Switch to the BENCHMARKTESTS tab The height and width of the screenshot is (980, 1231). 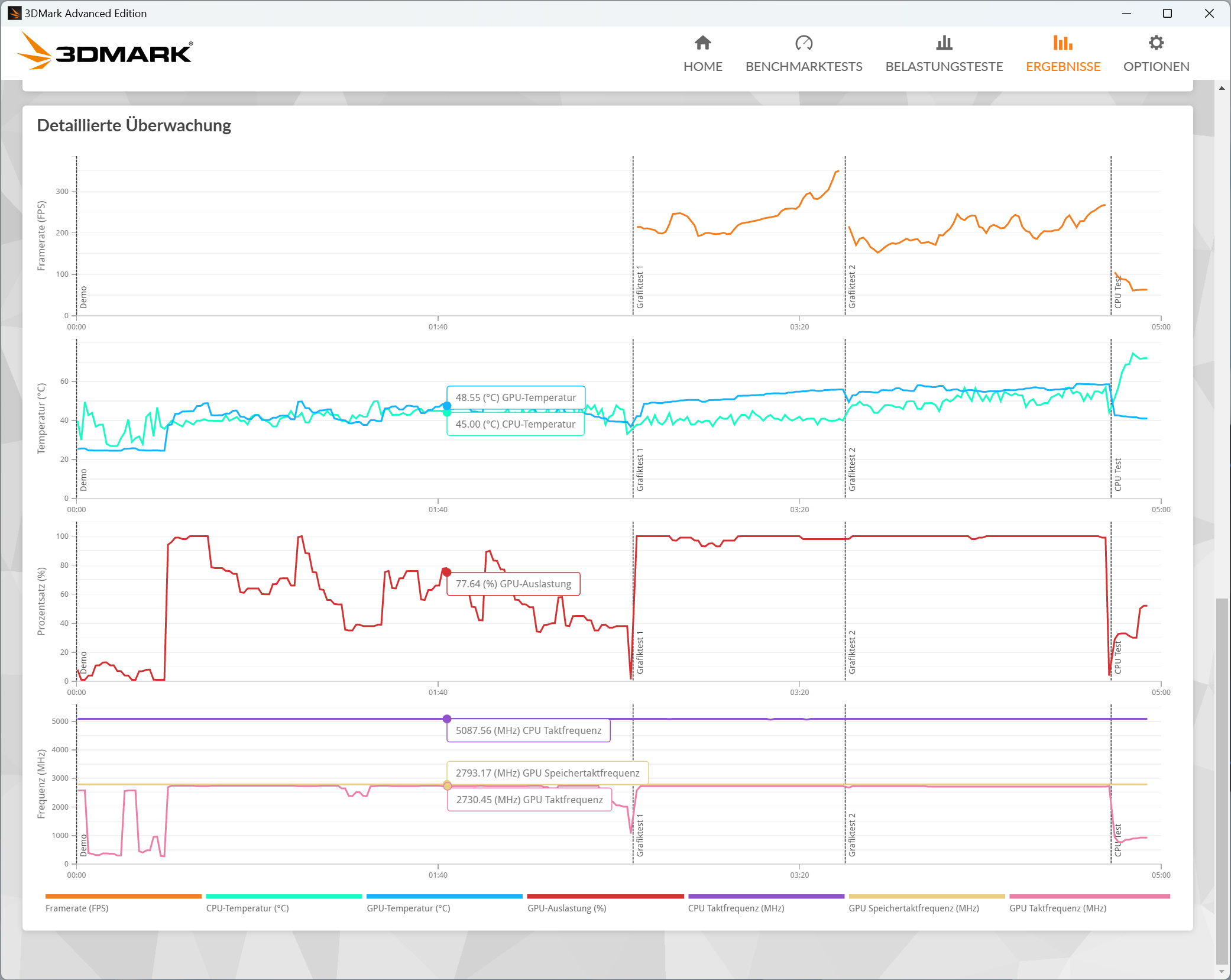804,66
